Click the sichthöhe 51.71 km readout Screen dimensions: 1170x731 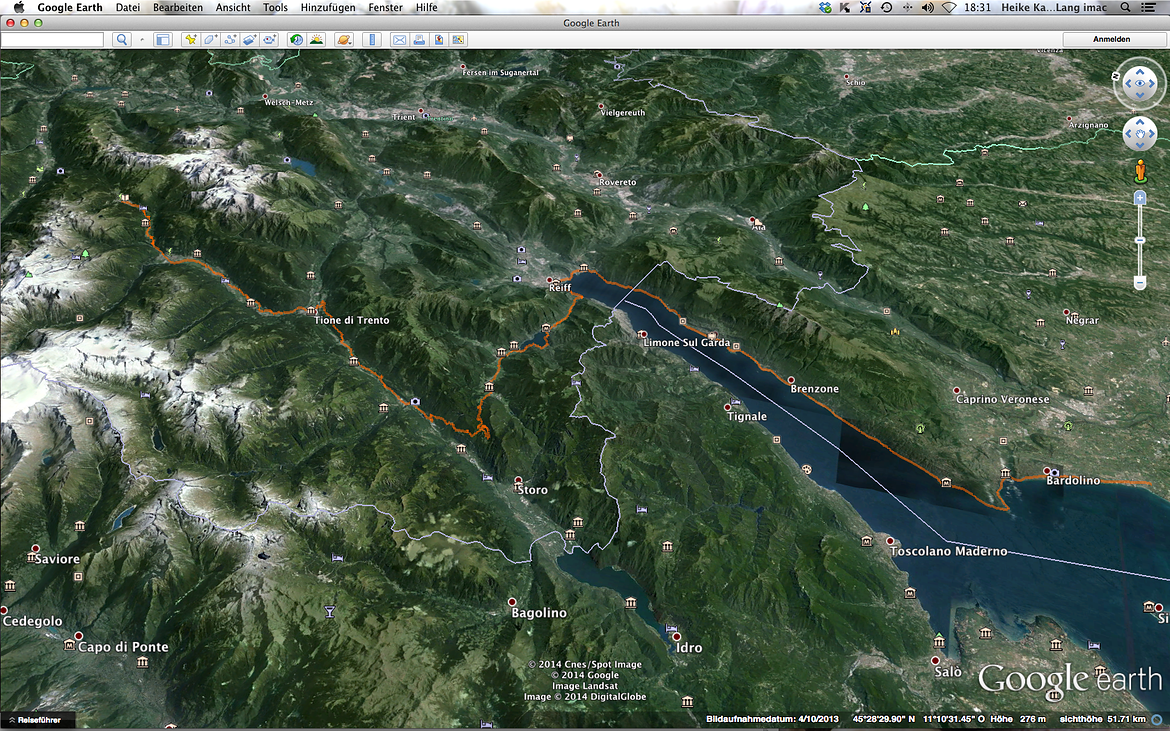pos(1102,719)
